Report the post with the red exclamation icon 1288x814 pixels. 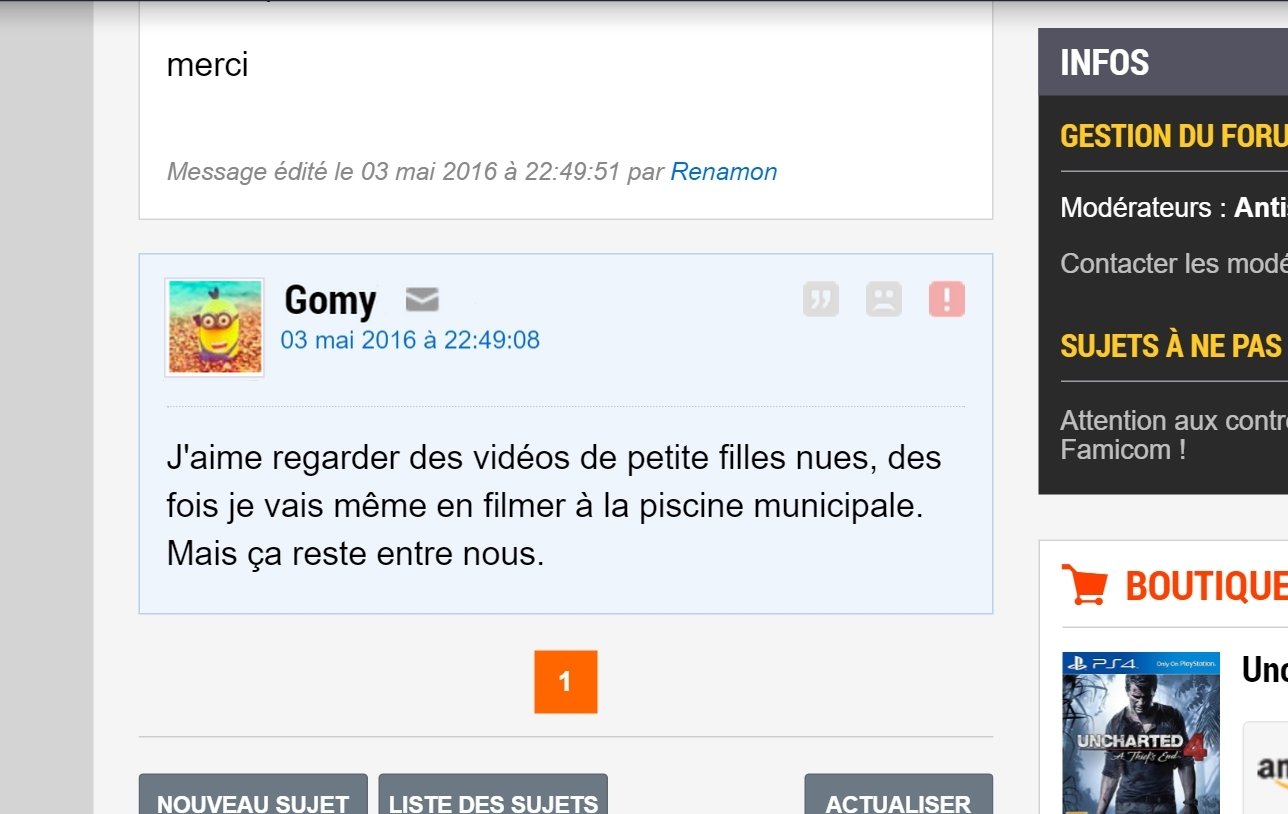pyautogui.click(x=947, y=299)
